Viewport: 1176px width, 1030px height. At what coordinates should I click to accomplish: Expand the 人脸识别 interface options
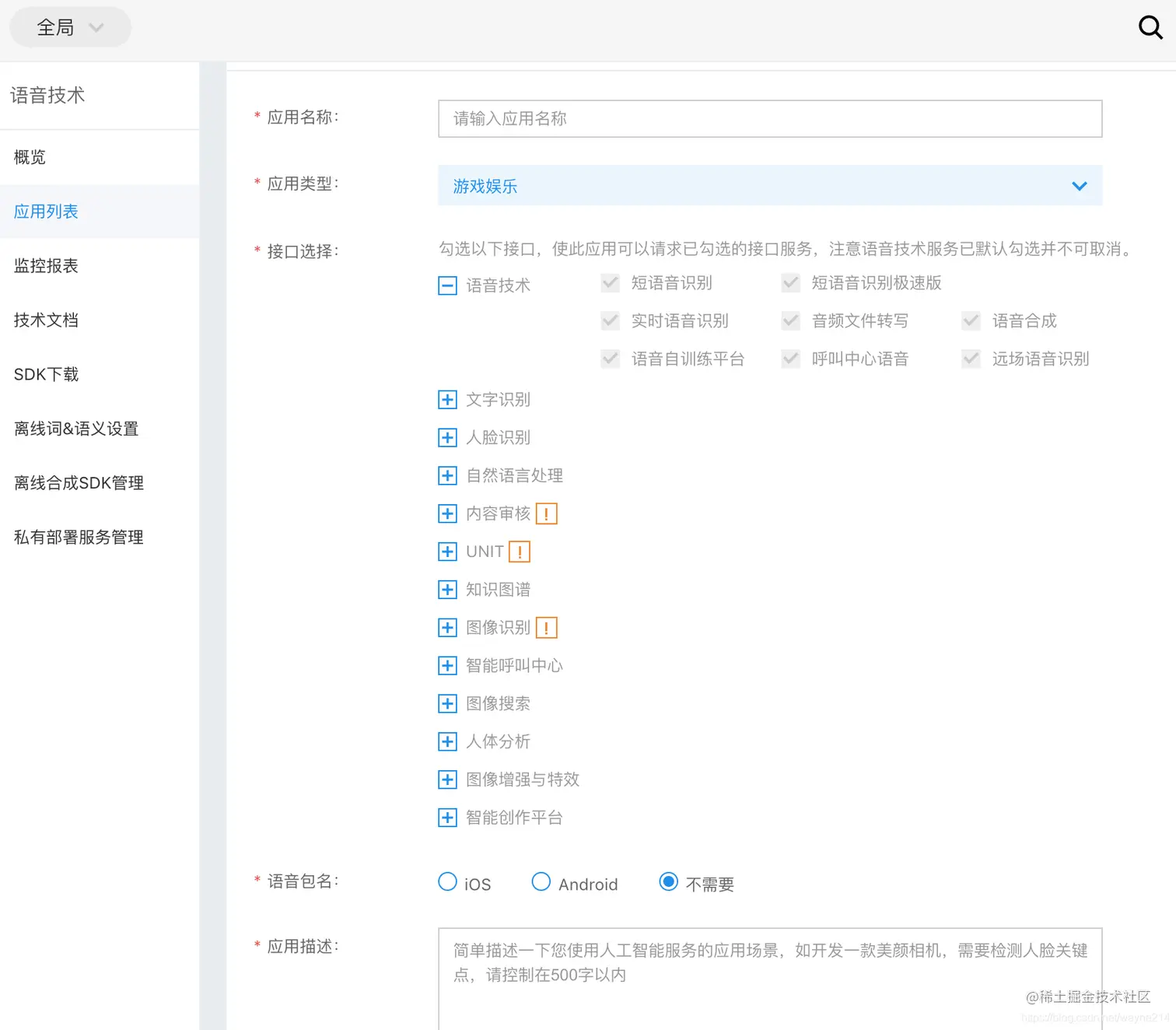click(x=447, y=437)
